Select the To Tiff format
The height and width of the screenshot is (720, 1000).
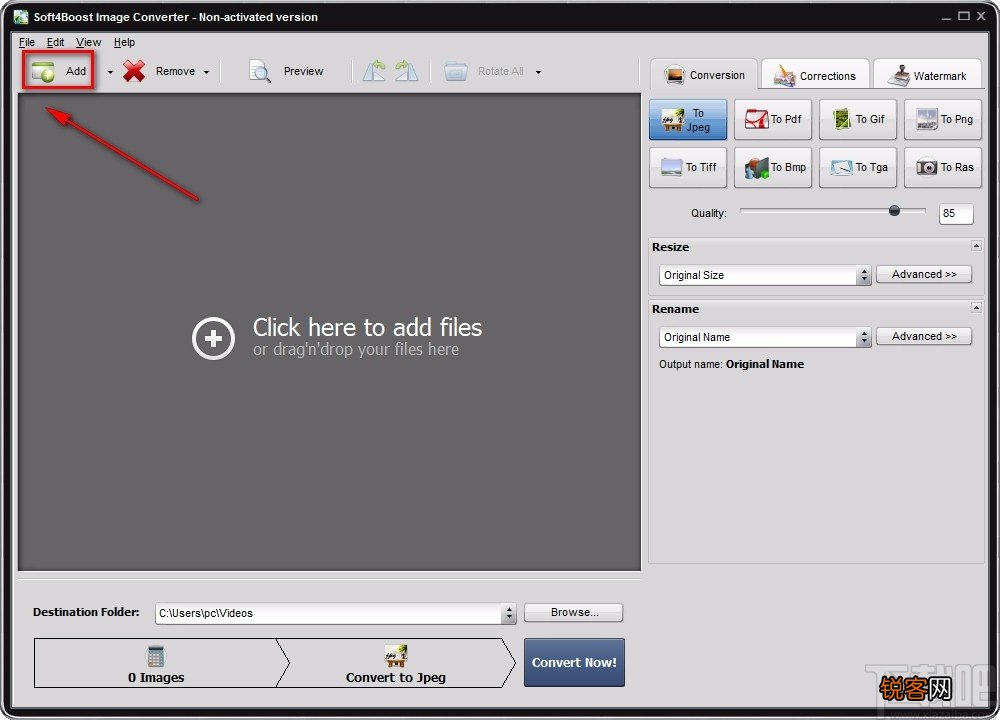point(688,167)
